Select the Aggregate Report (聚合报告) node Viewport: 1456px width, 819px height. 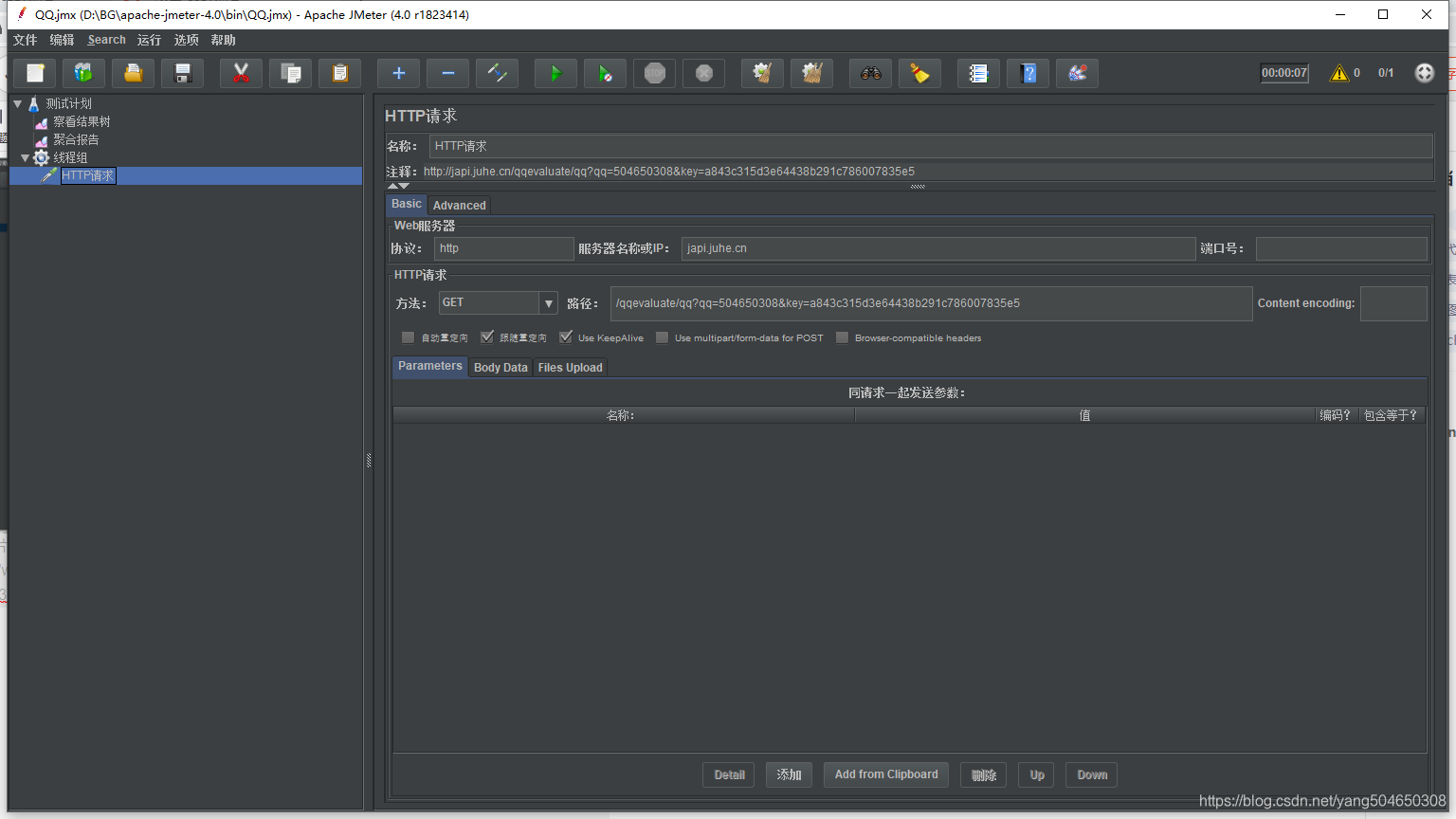pyautogui.click(x=76, y=139)
